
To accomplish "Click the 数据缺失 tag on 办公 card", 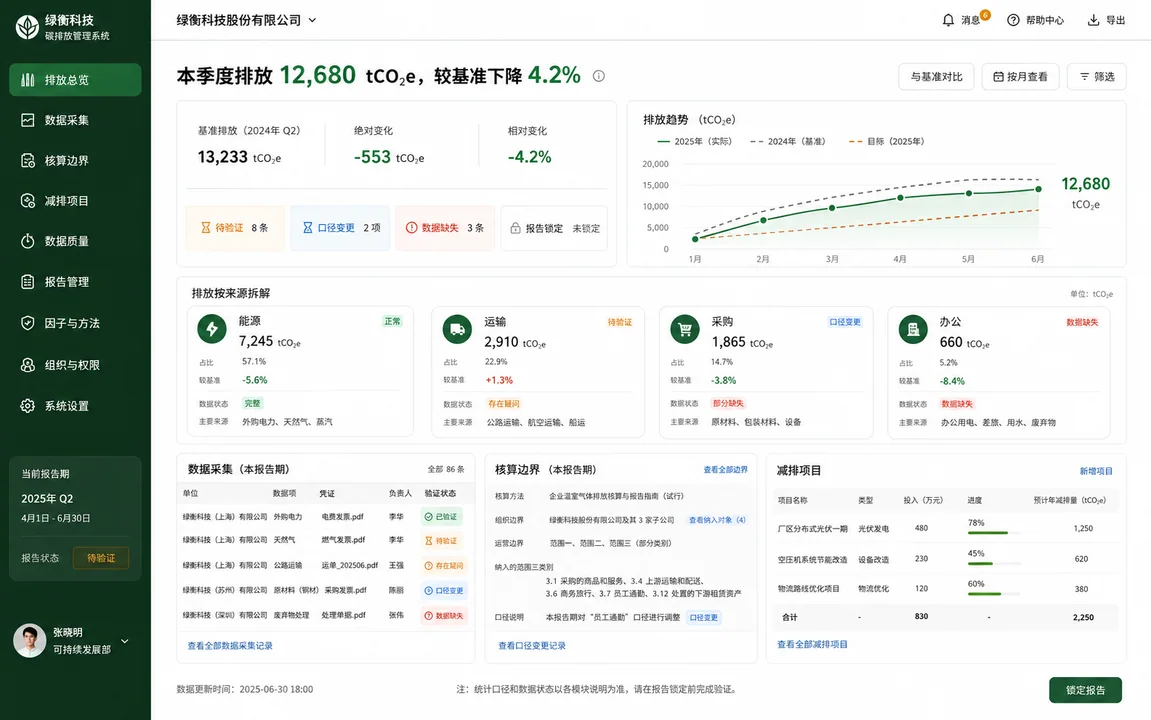I will (x=1082, y=322).
